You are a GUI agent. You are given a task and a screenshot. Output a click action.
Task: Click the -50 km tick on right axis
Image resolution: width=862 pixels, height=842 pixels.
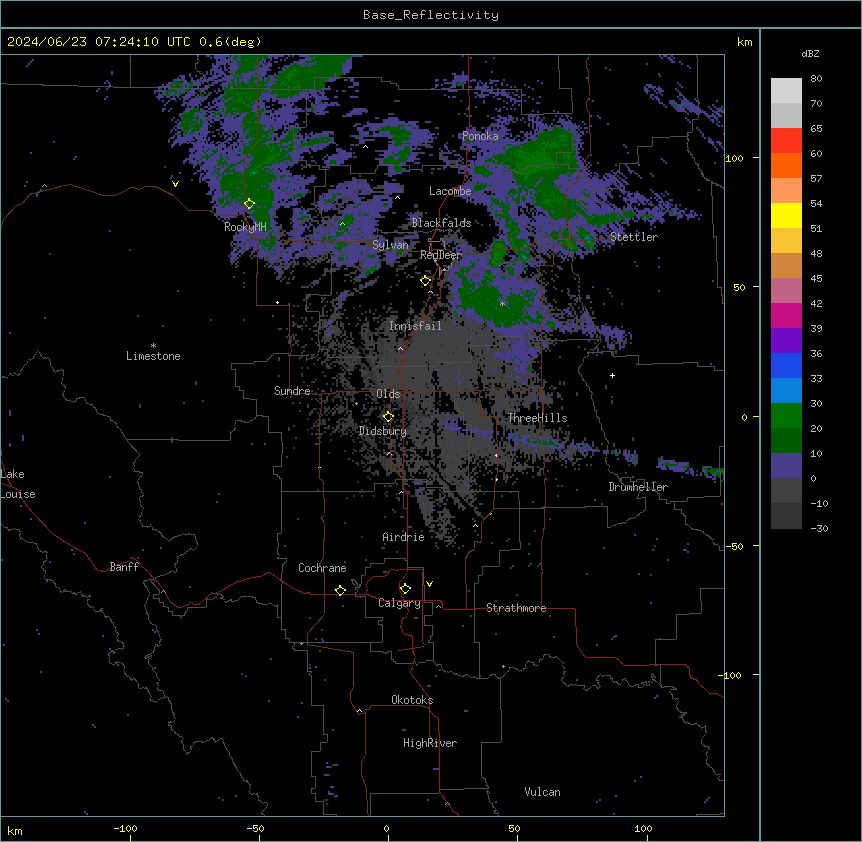[x=734, y=546]
